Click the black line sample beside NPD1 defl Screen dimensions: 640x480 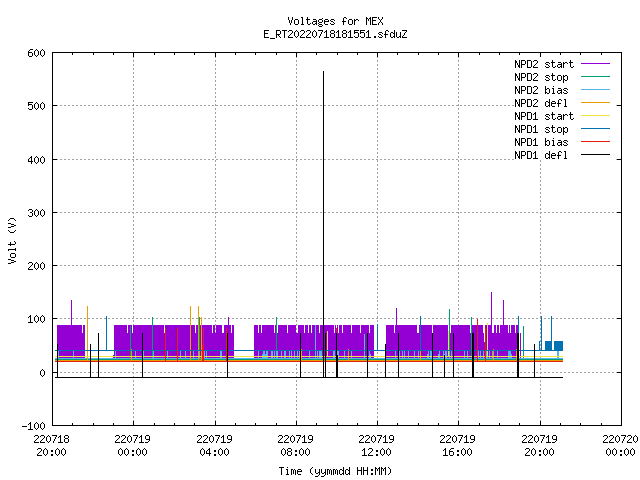[596, 155]
